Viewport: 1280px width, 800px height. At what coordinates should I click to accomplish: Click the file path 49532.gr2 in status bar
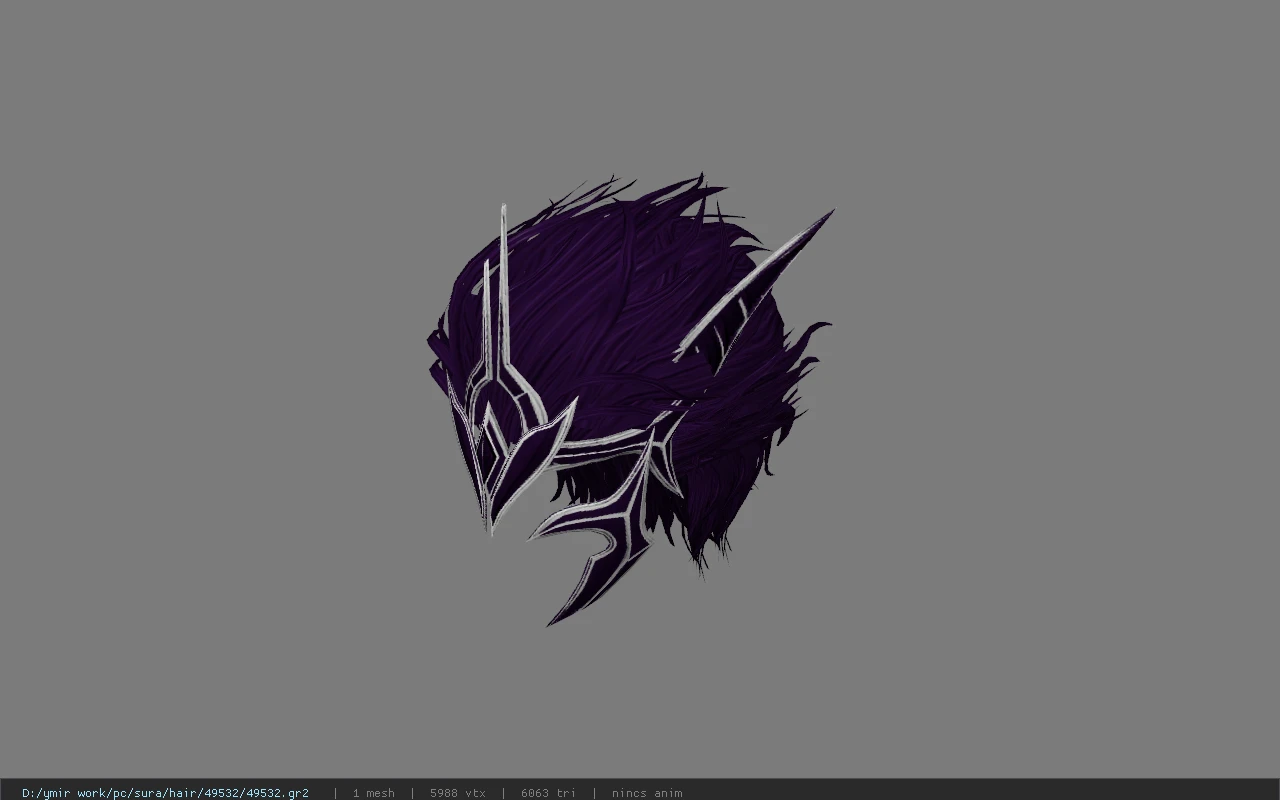point(165,793)
